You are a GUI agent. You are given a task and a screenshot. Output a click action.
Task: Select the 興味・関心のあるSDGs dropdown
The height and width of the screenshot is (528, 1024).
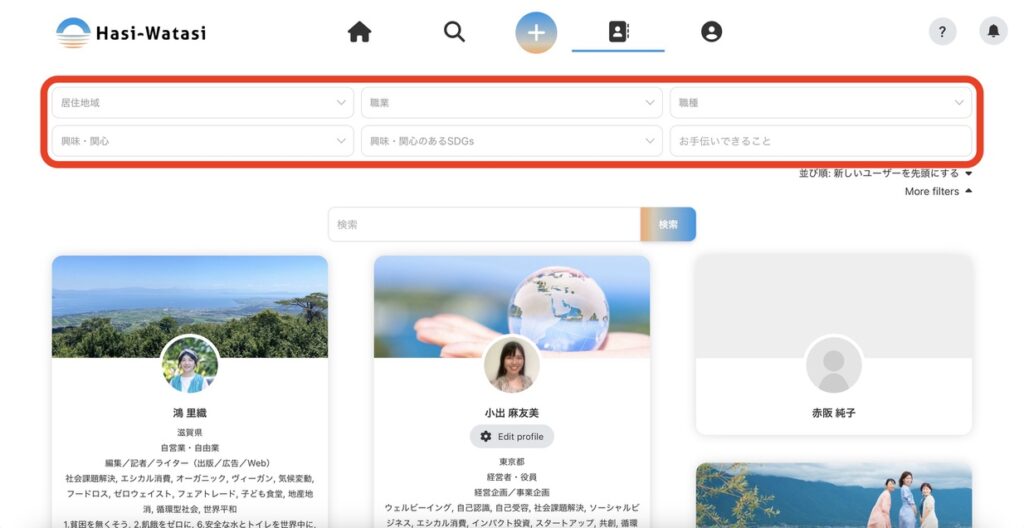511,141
